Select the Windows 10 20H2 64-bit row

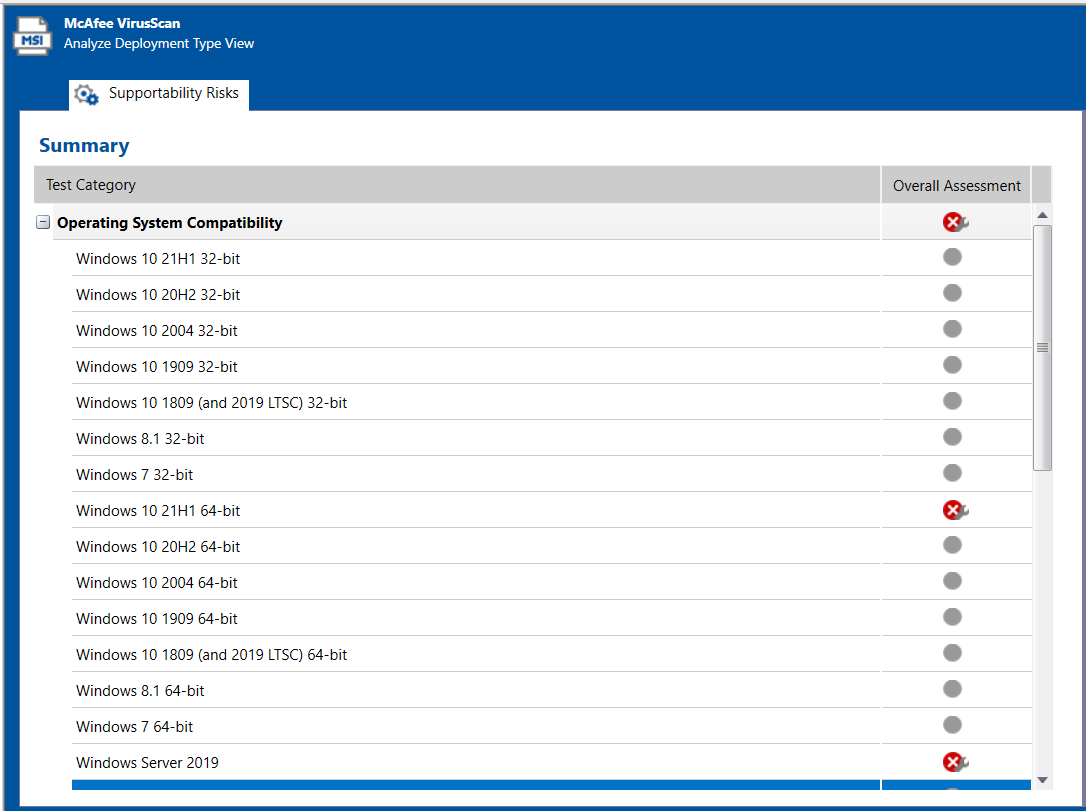(x=551, y=546)
